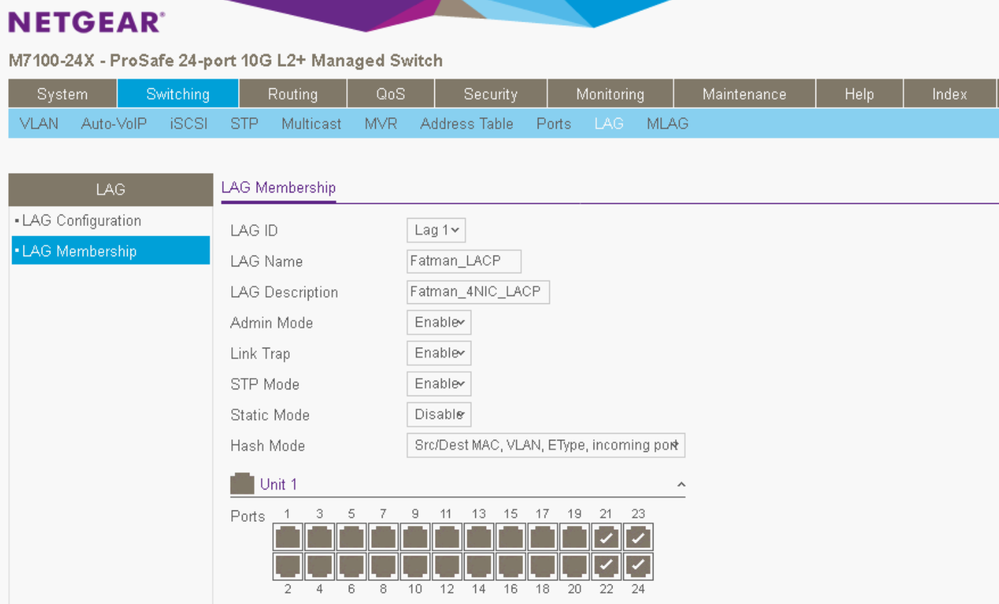This screenshot has width=999, height=604.
Task: Select port 16 in the port grid
Action: tap(510, 566)
